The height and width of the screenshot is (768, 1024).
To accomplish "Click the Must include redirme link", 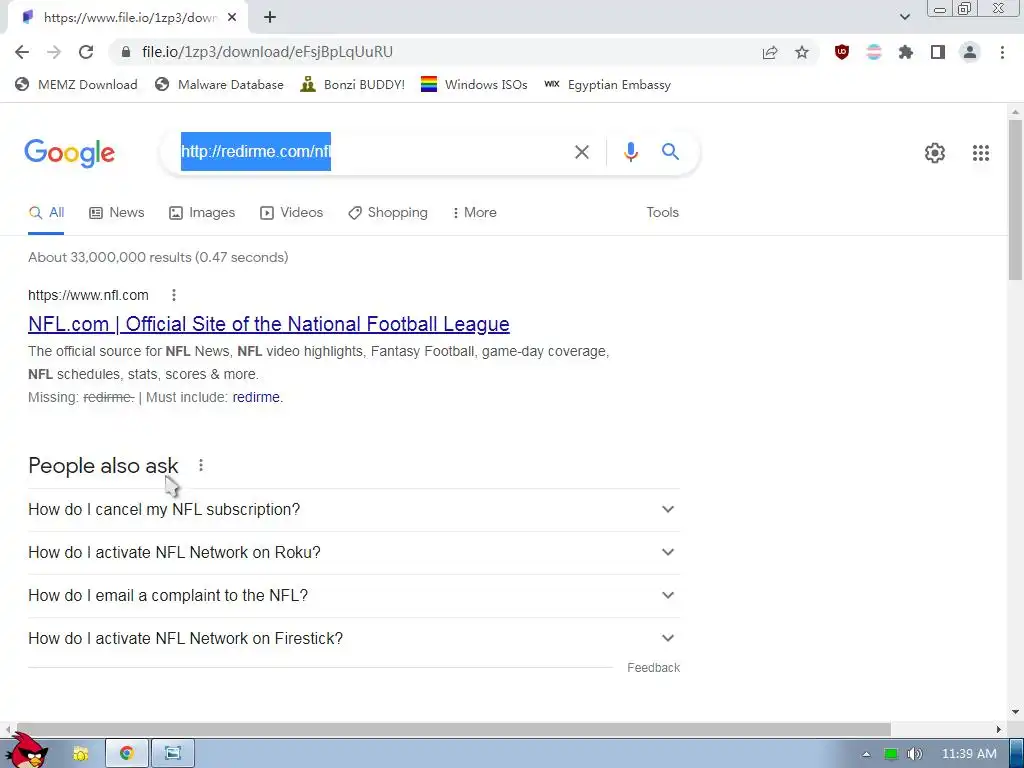I will click(256, 397).
